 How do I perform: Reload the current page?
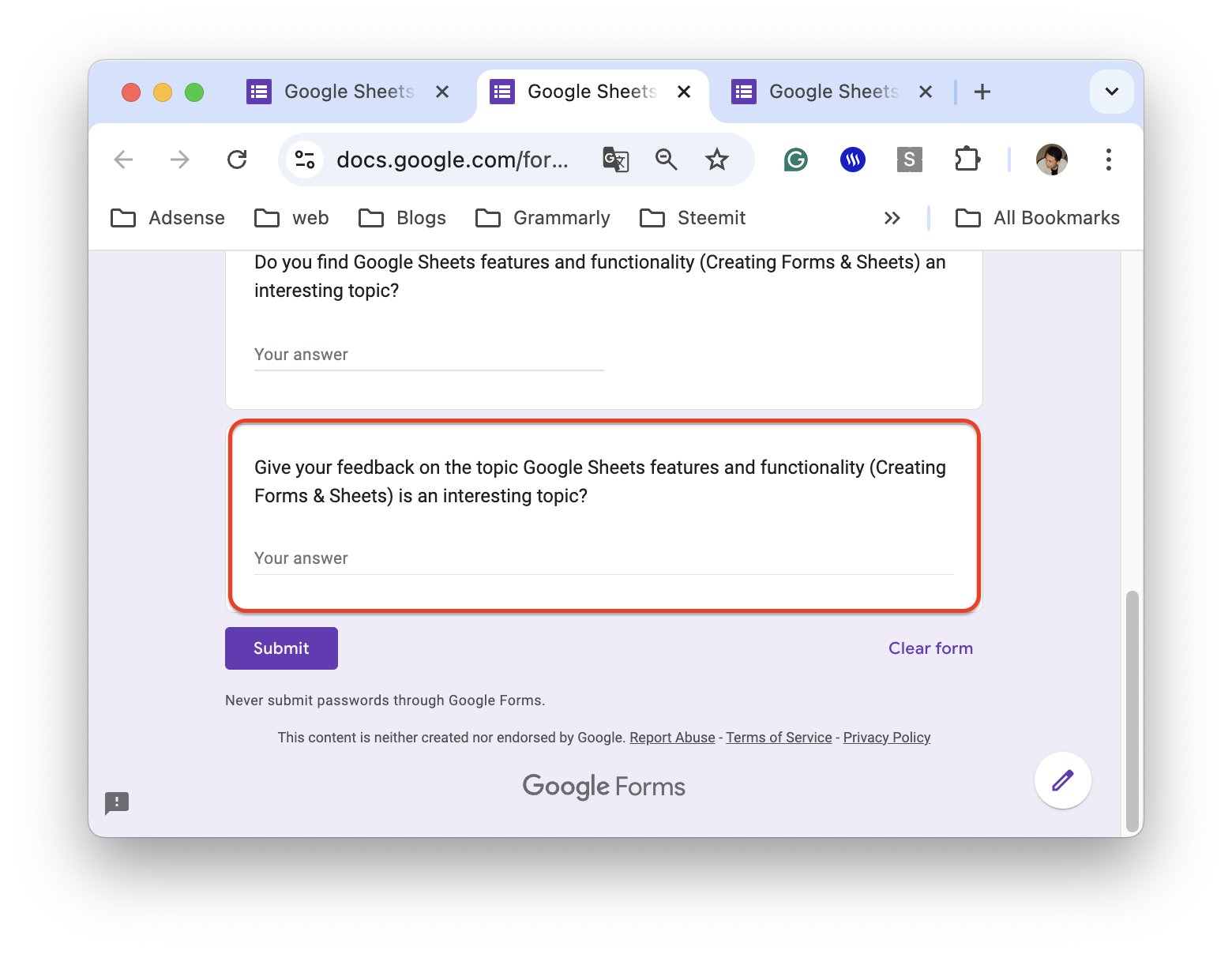tap(237, 160)
